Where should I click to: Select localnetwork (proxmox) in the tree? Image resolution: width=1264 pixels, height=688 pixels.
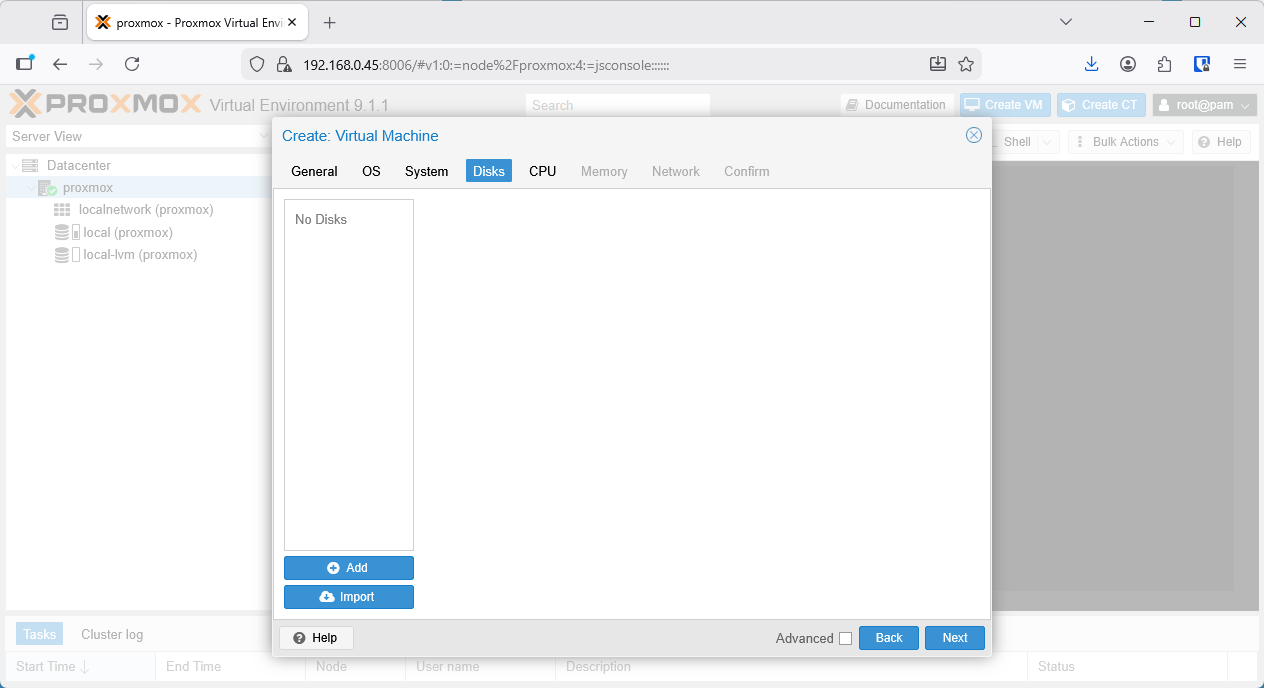146,209
